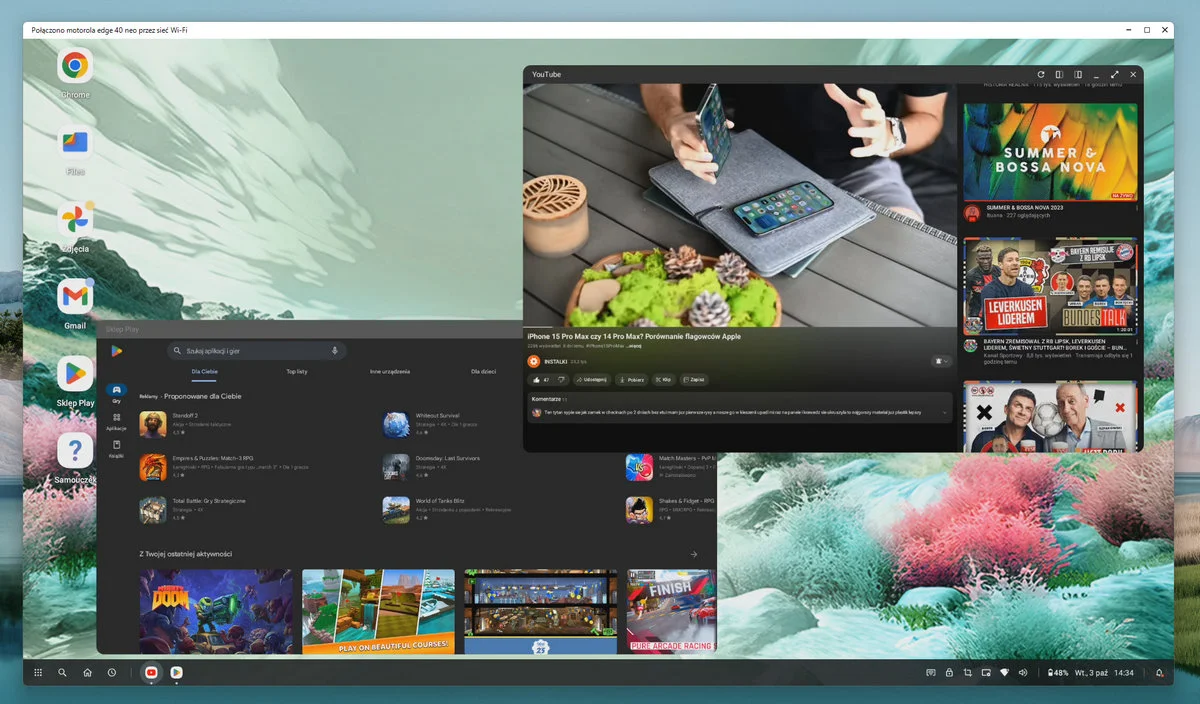Expand the Komentarze section chevron
This screenshot has height=704, width=1200.
click(946, 411)
